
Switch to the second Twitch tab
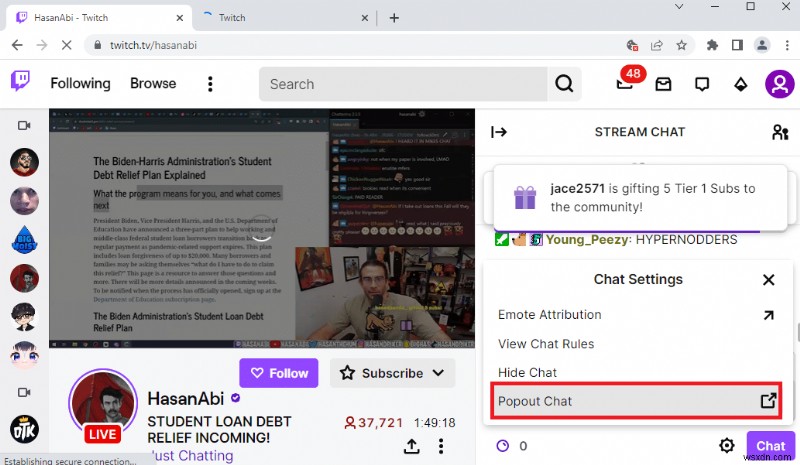tap(283, 18)
